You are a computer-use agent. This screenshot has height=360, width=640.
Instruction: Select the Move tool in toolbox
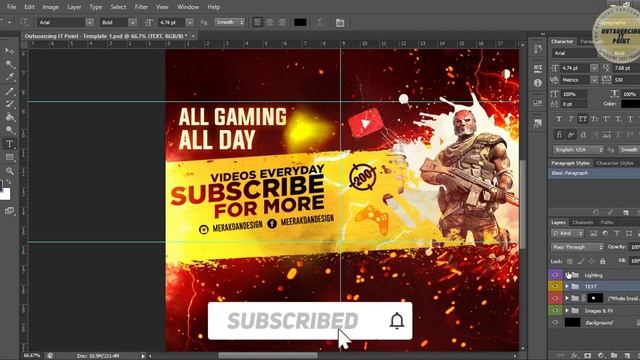(x=9, y=51)
